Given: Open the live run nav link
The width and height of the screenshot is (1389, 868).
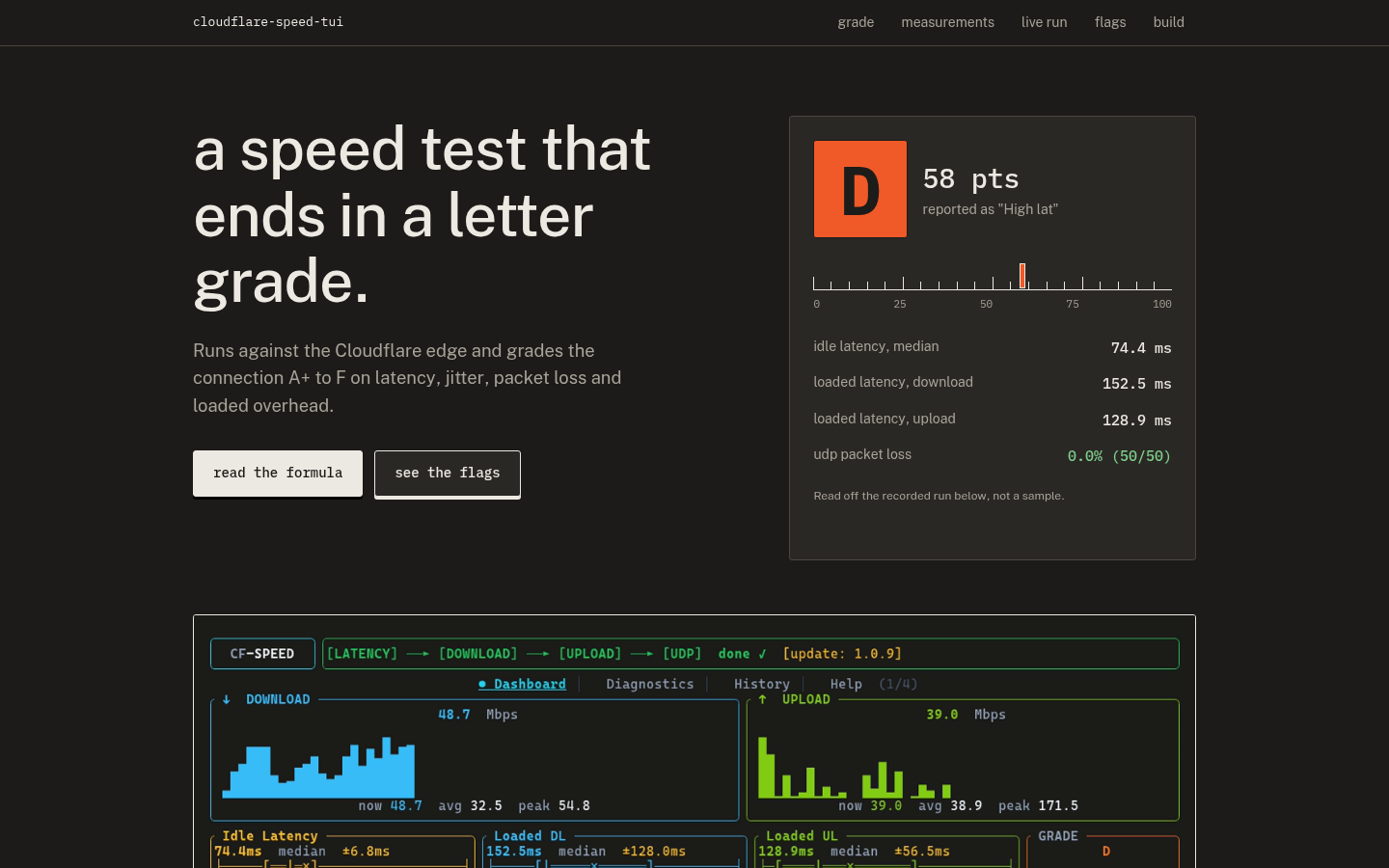Looking at the screenshot, I should tap(1045, 22).
